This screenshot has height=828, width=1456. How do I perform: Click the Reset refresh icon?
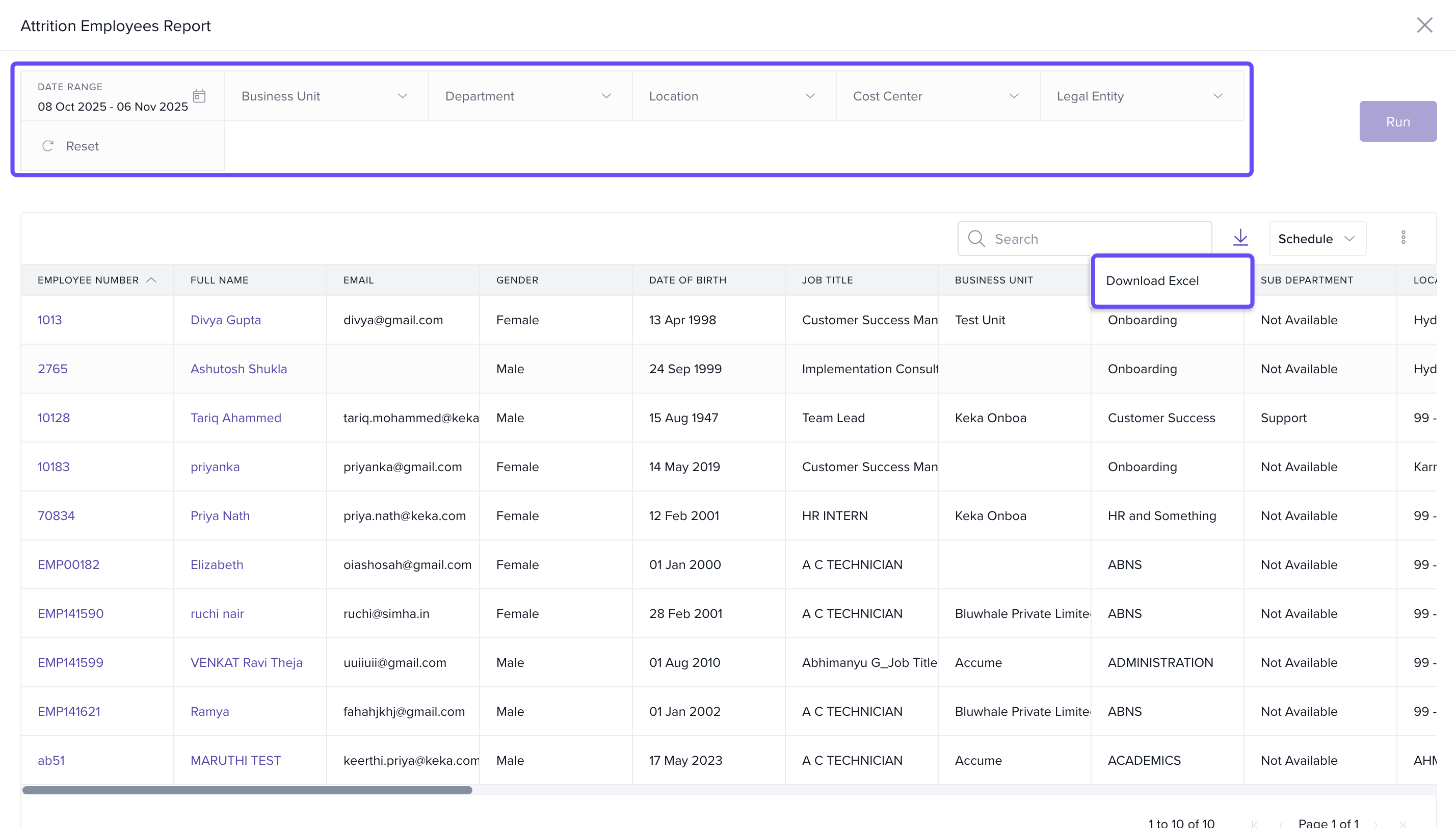[x=48, y=146]
